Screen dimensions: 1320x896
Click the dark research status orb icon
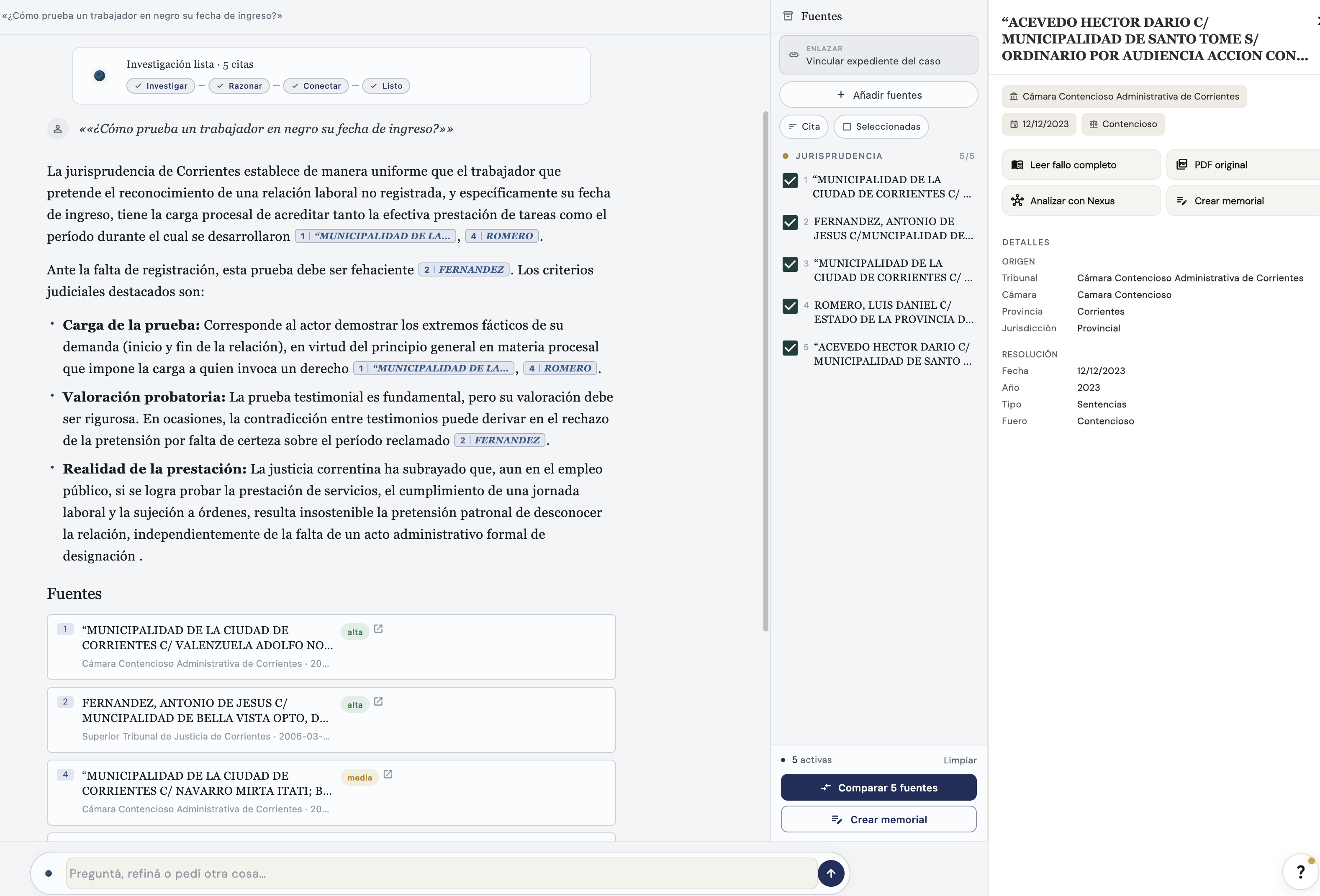pyautogui.click(x=100, y=76)
